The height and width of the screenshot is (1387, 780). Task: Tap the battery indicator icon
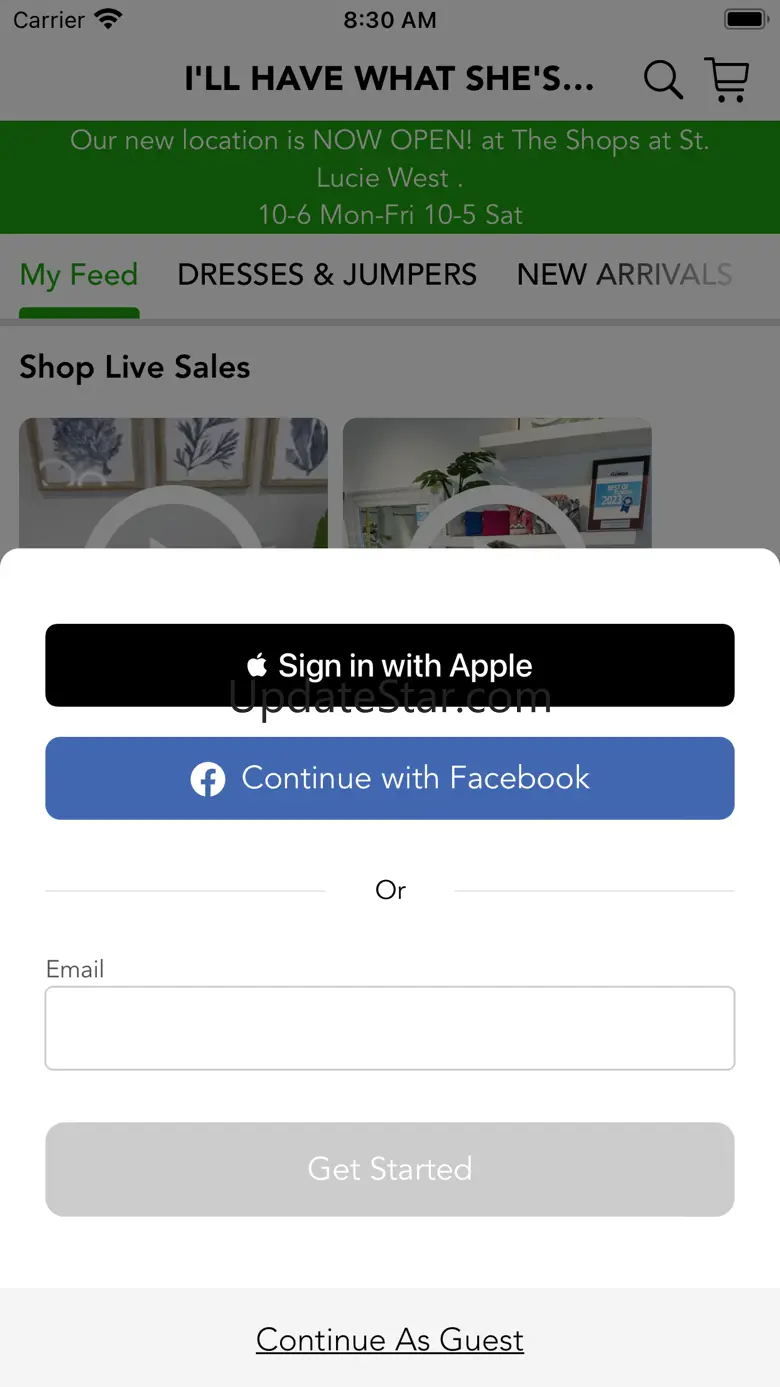[x=745, y=19]
